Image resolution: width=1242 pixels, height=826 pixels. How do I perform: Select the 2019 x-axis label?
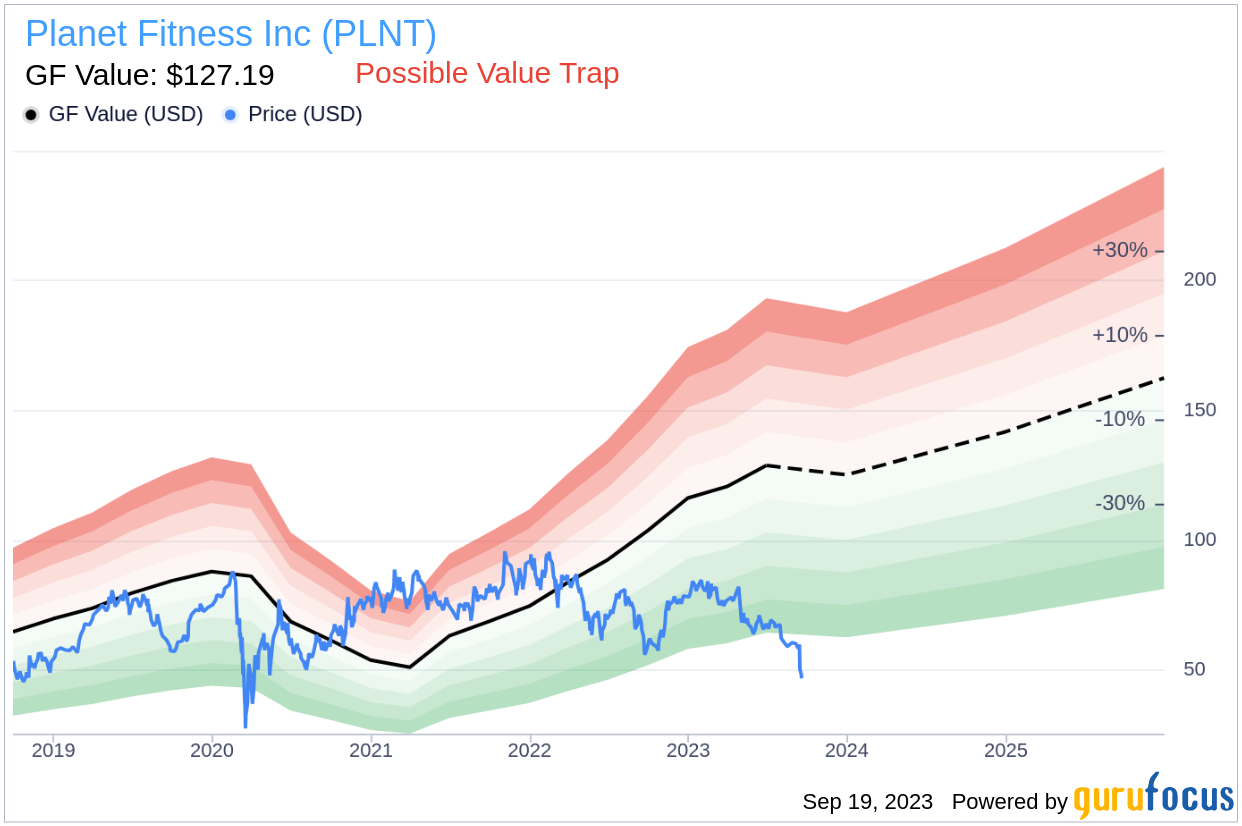pos(54,750)
